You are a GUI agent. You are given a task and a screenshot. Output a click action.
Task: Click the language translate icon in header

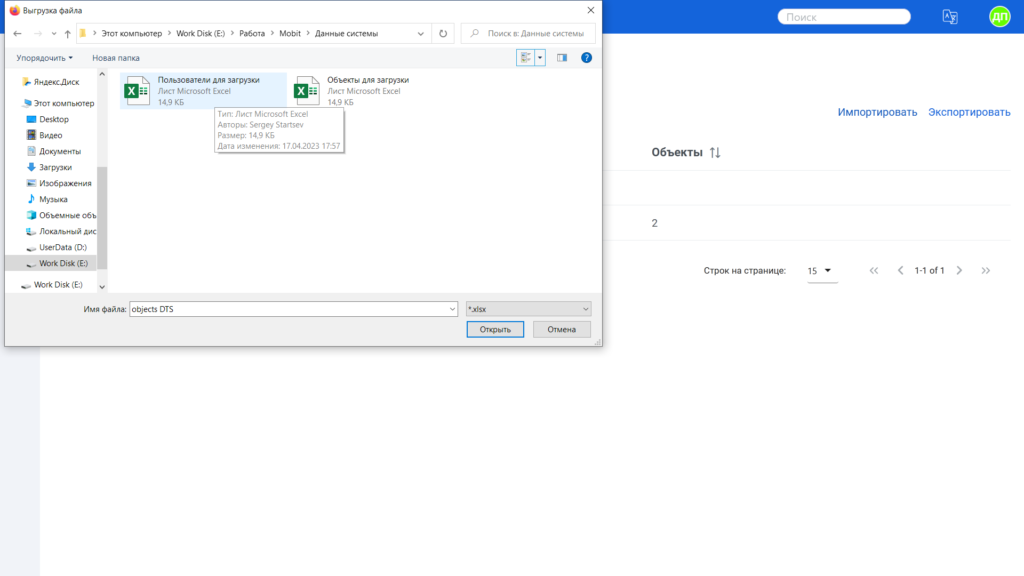(x=950, y=17)
